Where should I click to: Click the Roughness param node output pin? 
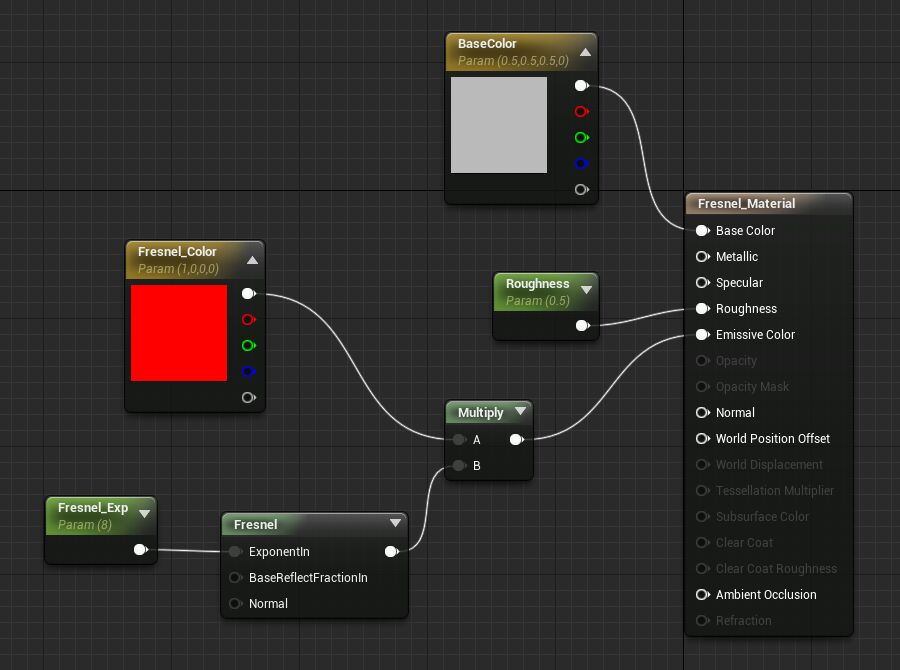click(582, 325)
